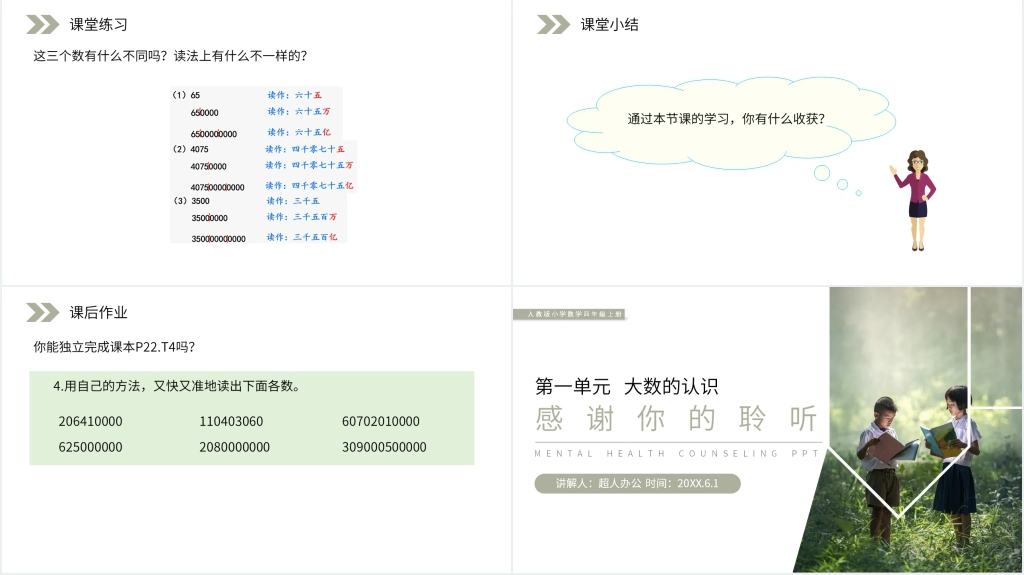Select the MENTAL HEALTH COUNSELING PPT caption

(677, 454)
